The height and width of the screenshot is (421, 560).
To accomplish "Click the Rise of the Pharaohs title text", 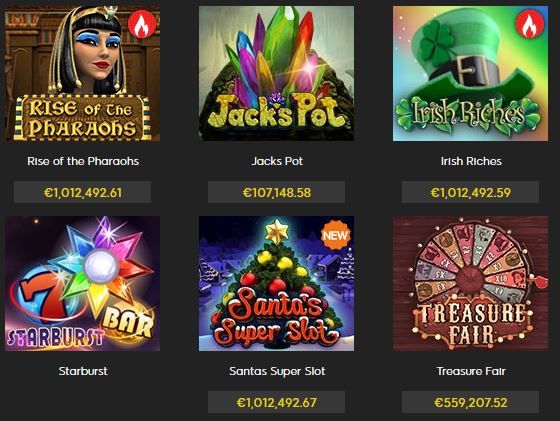I will (83, 161).
